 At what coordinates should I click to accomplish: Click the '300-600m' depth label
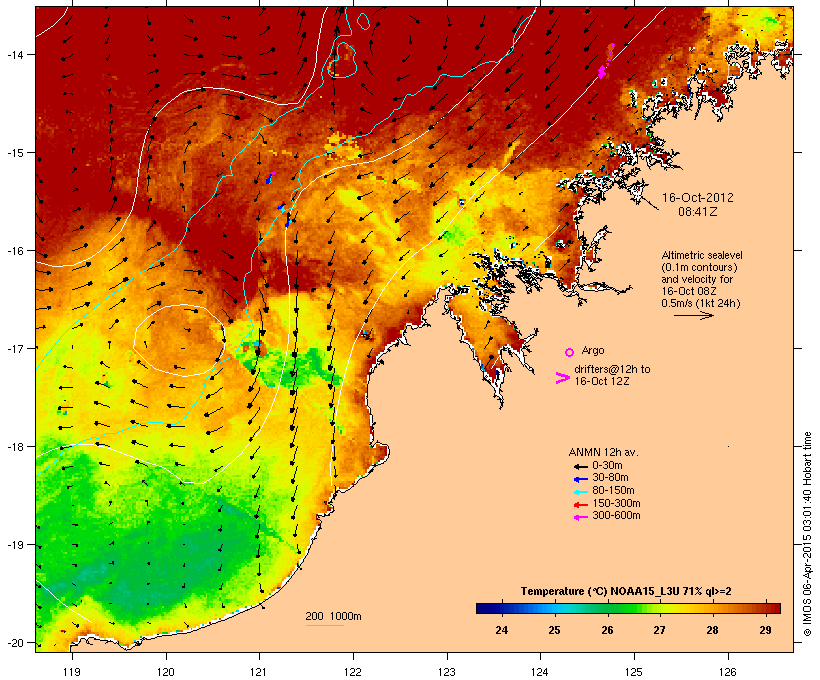[x=616, y=516]
